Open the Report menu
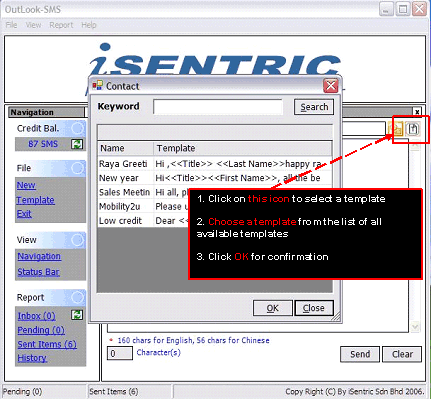The image size is (432, 399). point(61,25)
